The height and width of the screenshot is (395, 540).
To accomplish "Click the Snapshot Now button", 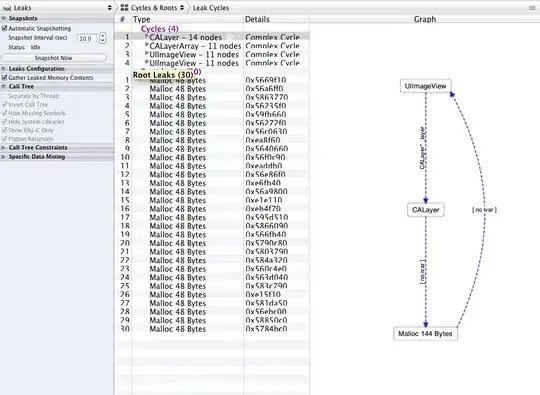I will point(53,58).
